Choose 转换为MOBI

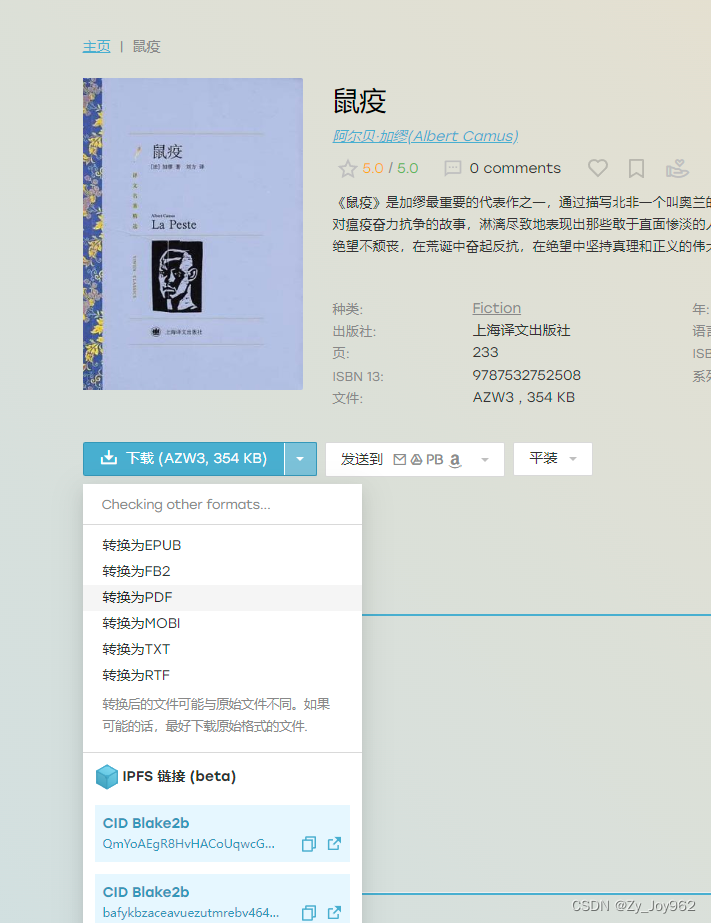coord(222,623)
